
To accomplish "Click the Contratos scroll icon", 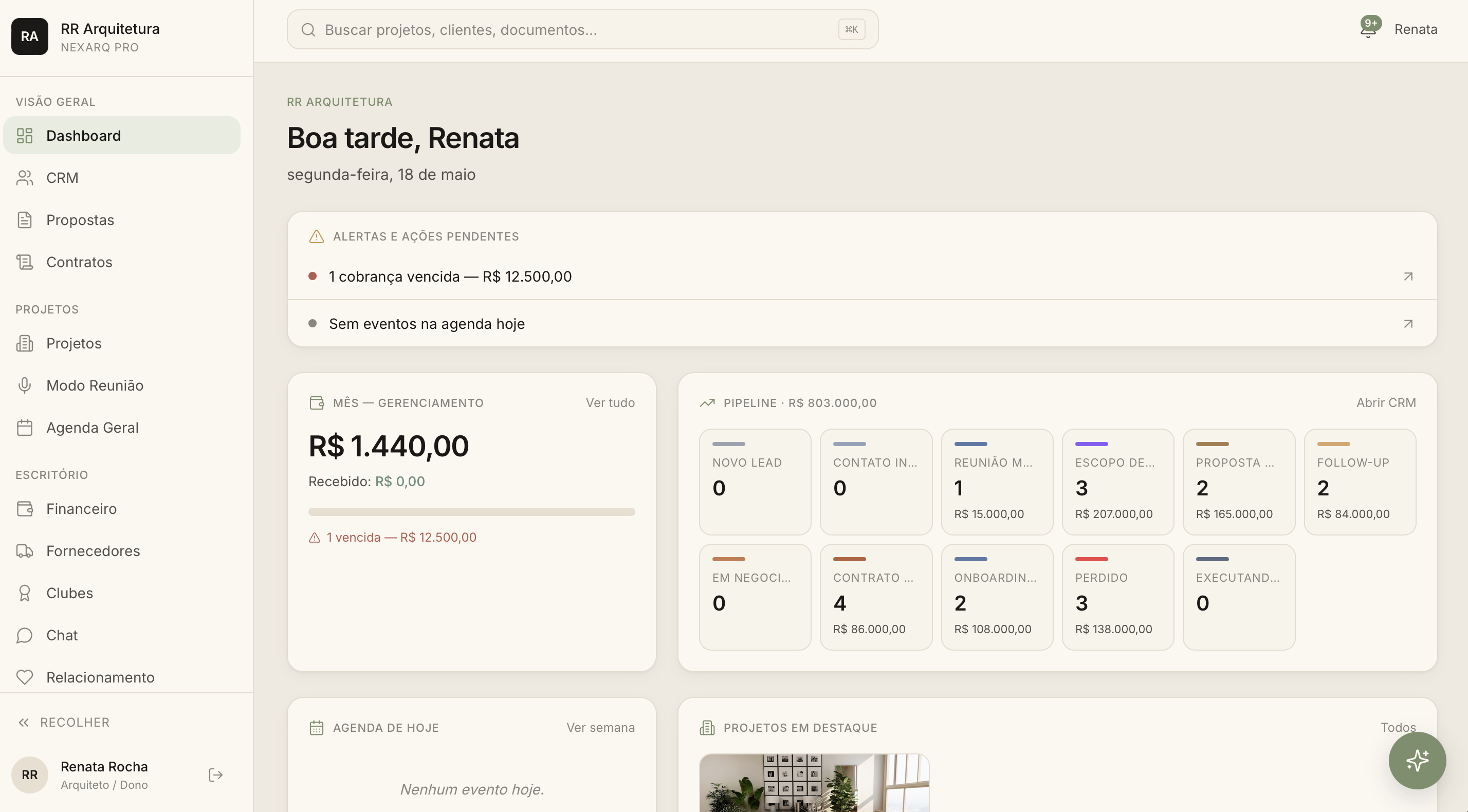I will coord(25,262).
